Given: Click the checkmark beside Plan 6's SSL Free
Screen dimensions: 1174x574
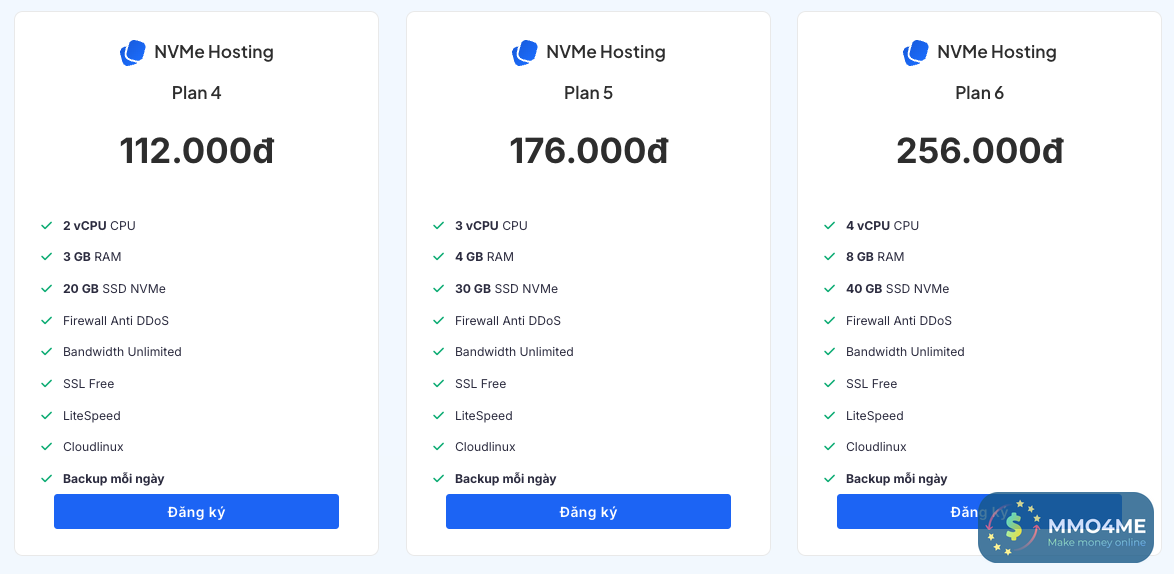Looking at the screenshot, I should pyautogui.click(x=829, y=384).
